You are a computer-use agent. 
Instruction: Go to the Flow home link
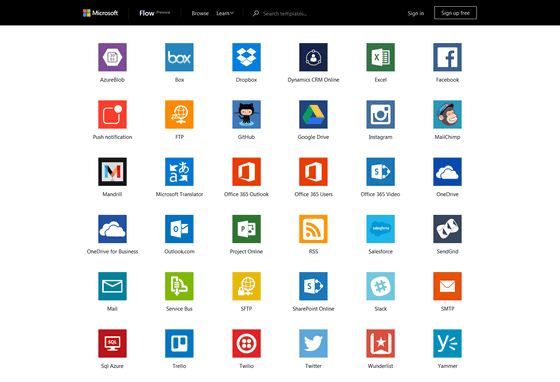pos(147,13)
